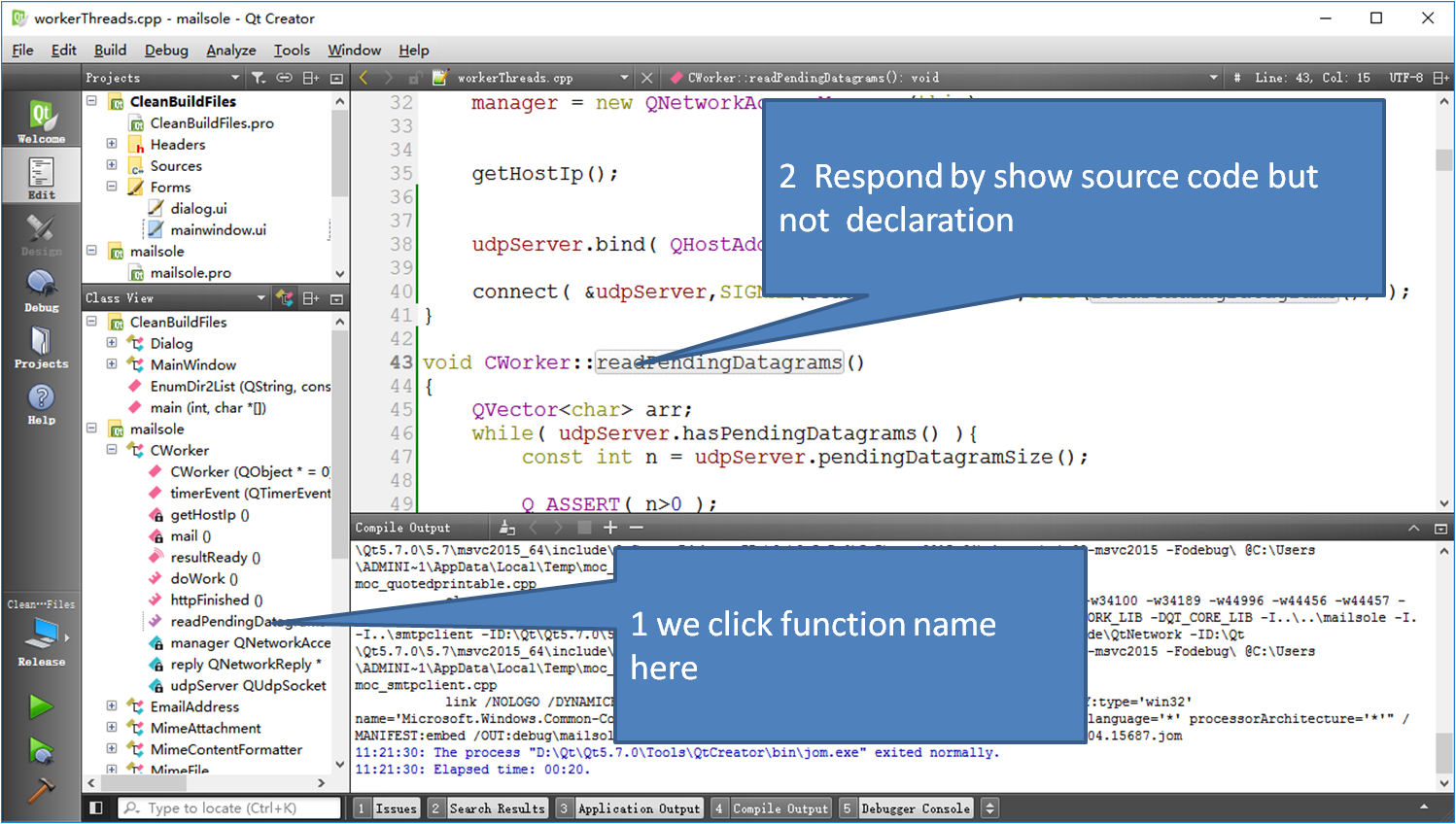Open the Debug mode in sidebar
The width and height of the screenshot is (1456, 824).
pos(41,291)
